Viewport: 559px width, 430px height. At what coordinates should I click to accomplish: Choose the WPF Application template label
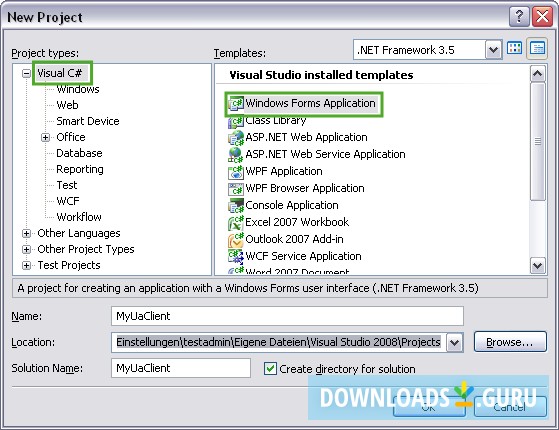[x=284, y=172]
